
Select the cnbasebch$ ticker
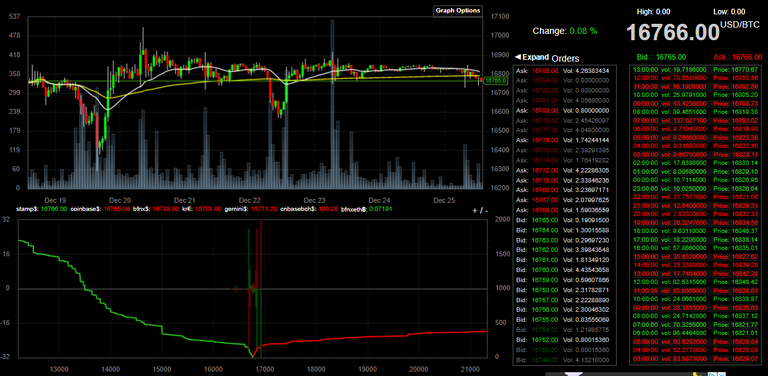(309, 209)
